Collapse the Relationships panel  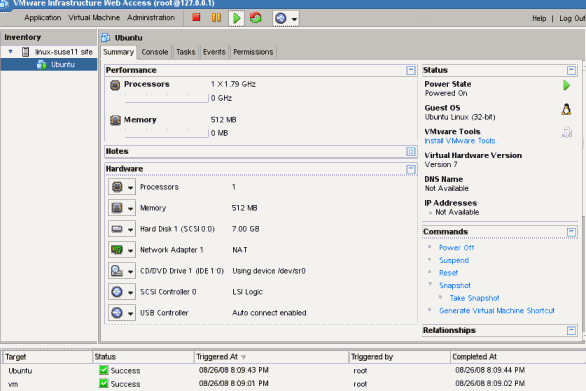[571, 330]
